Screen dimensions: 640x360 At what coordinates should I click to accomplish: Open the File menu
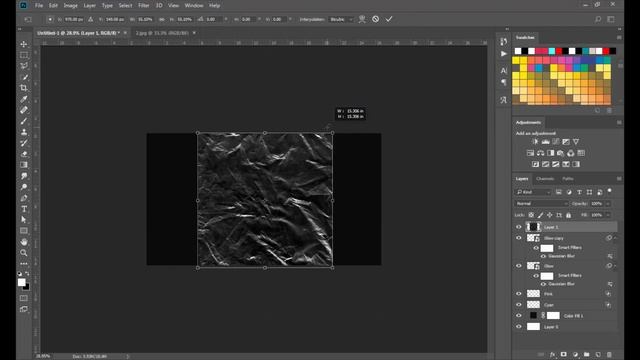point(39,6)
